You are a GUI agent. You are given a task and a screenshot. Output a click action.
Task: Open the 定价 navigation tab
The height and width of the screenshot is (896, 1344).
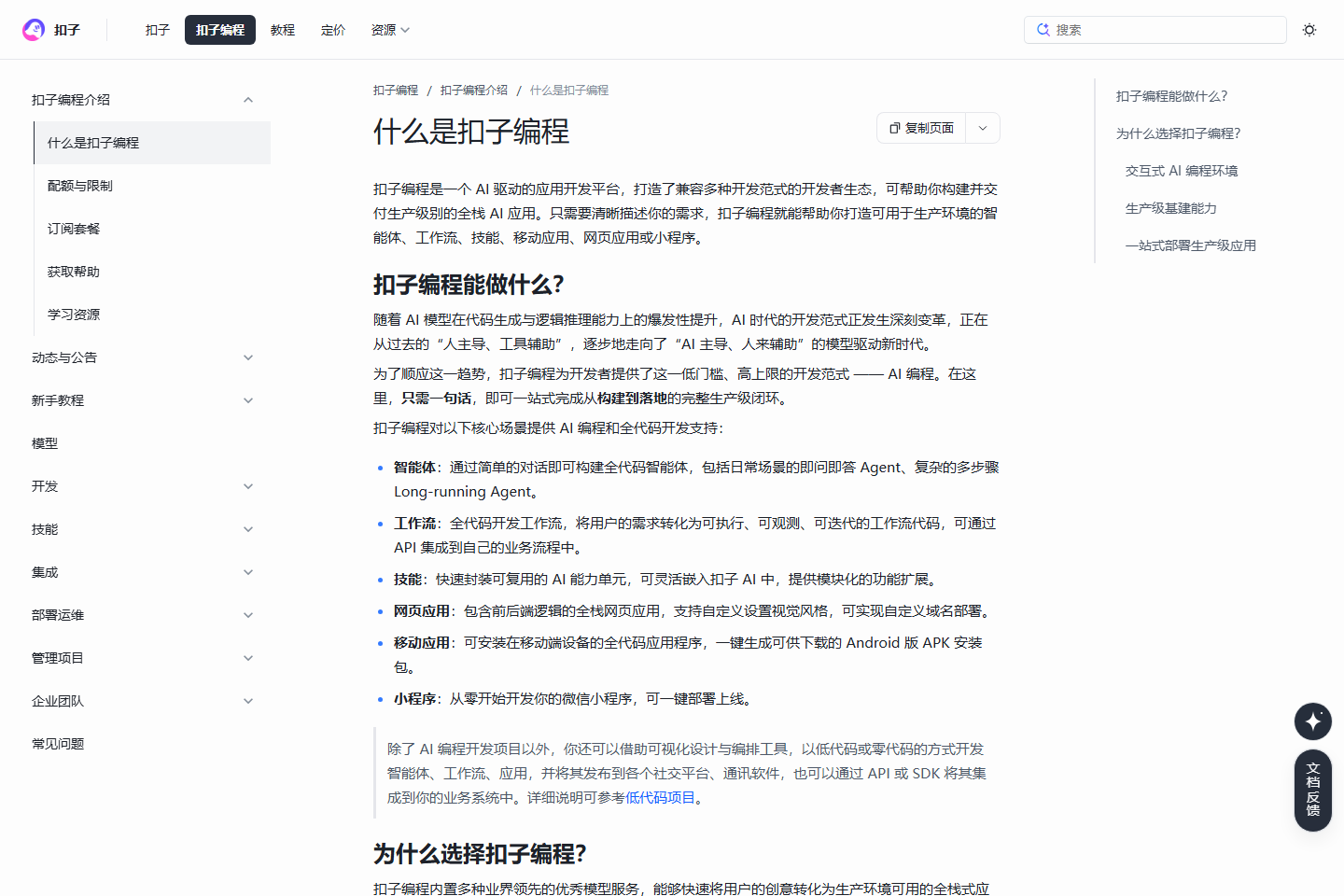click(x=333, y=30)
